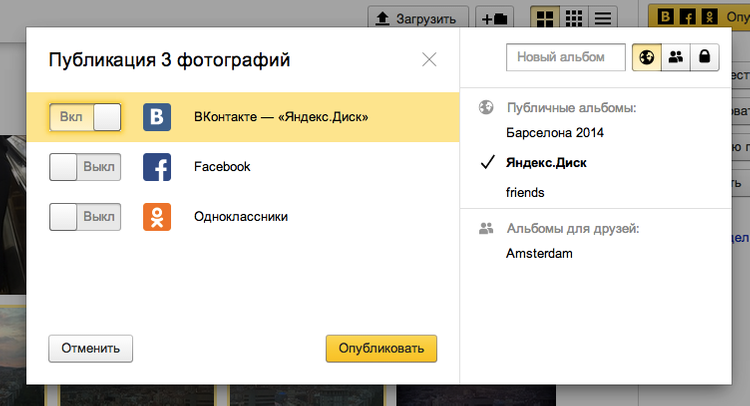Select the Amsterdam album
This screenshot has height=406, width=750.
[540, 254]
